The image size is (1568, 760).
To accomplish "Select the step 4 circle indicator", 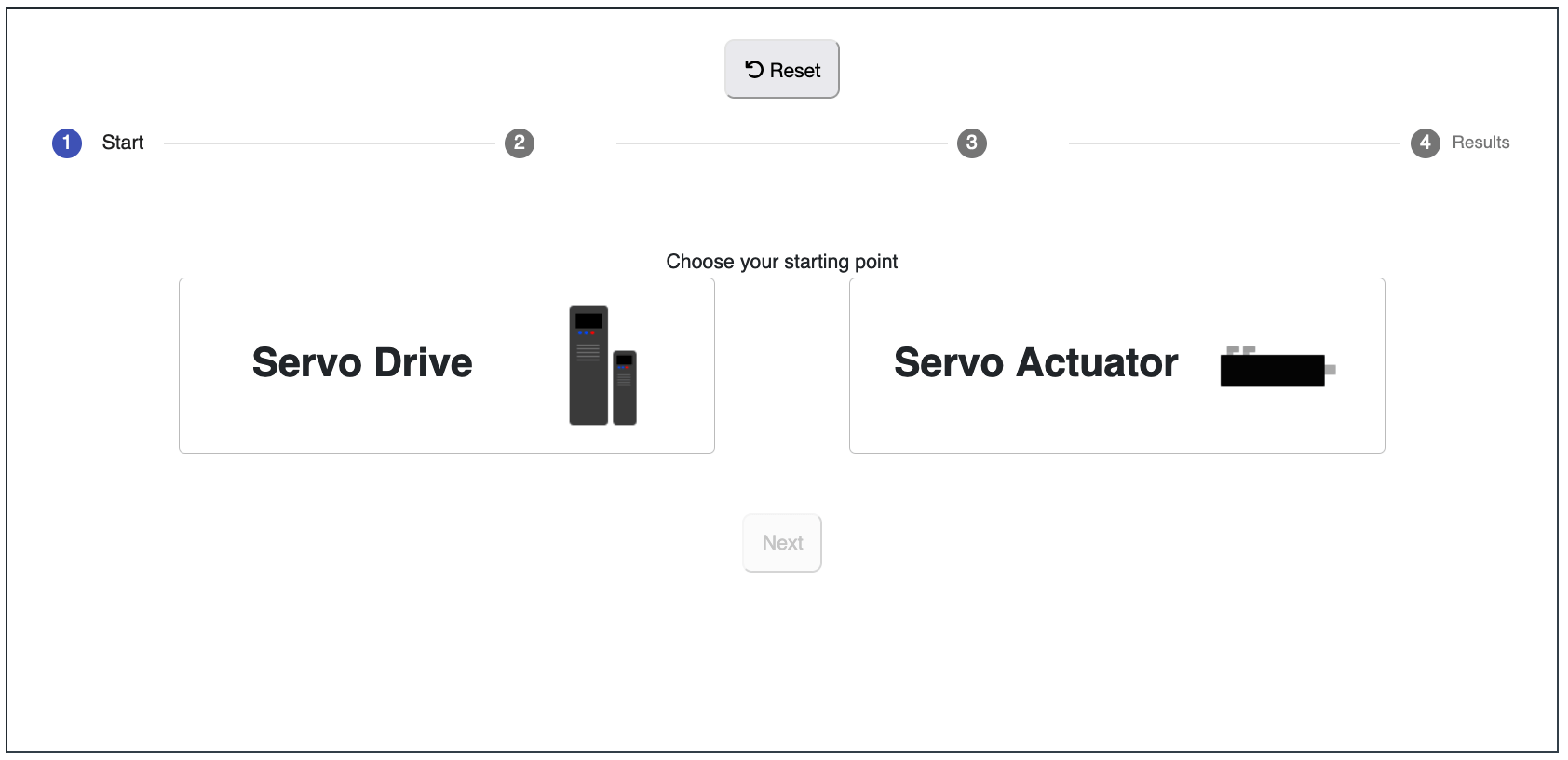I will pyautogui.click(x=1425, y=142).
